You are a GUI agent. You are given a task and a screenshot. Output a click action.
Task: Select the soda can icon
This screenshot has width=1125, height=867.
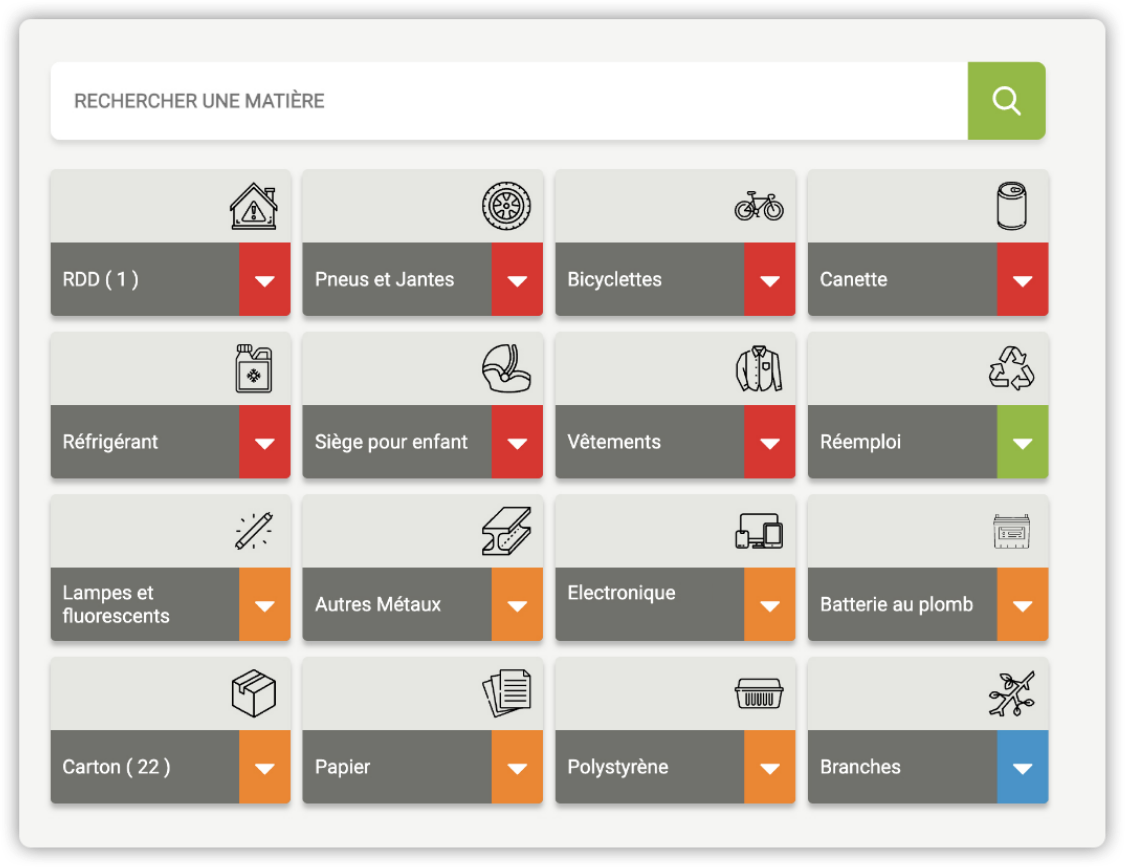[x=1011, y=206]
